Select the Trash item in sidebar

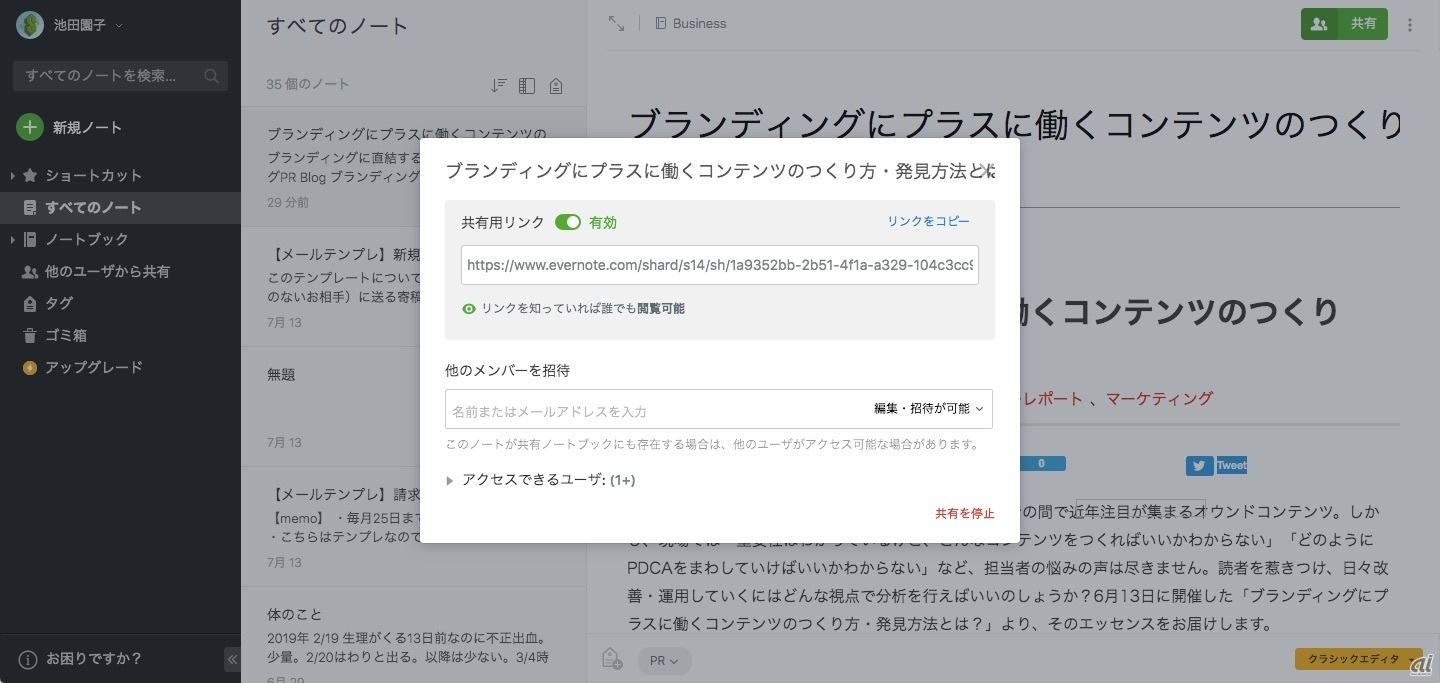66,335
